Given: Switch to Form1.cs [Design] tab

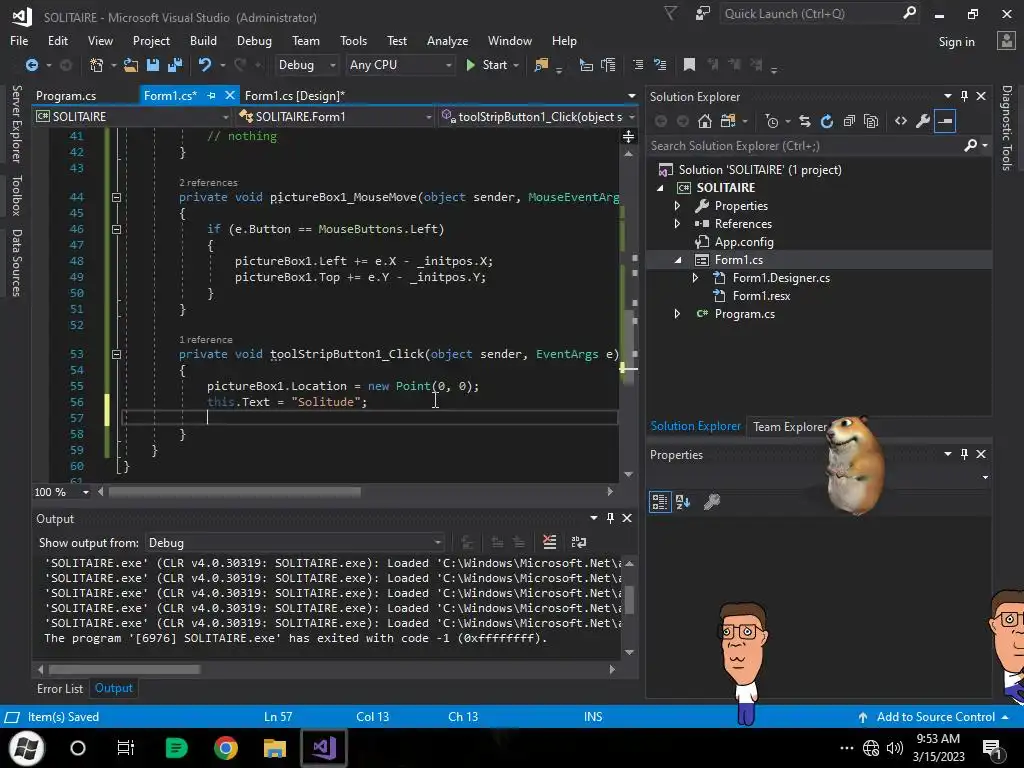Looking at the screenshot, I should [295, 95].
